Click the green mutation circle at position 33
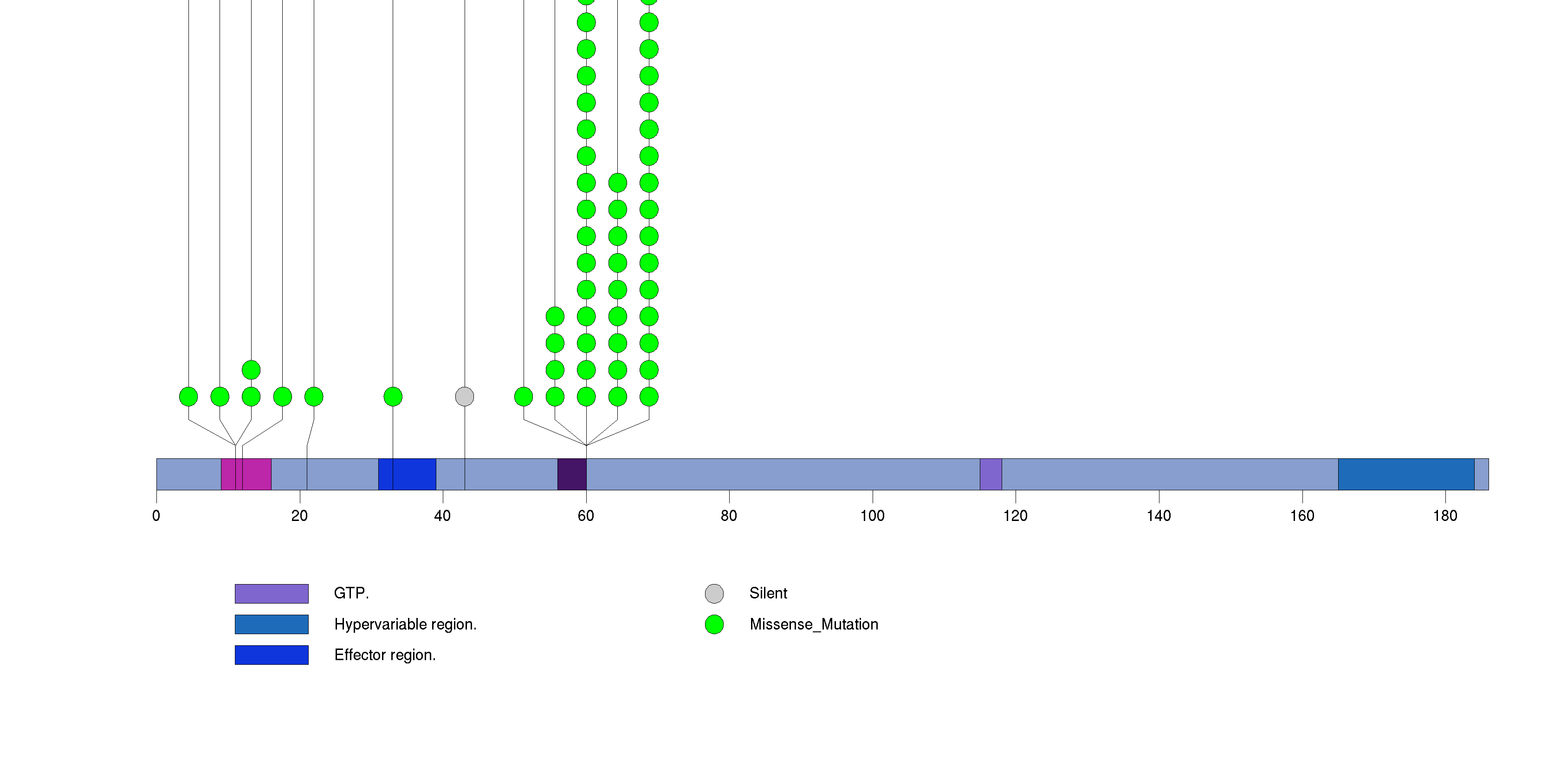The image size is (1567, 784). coord(393,397)
